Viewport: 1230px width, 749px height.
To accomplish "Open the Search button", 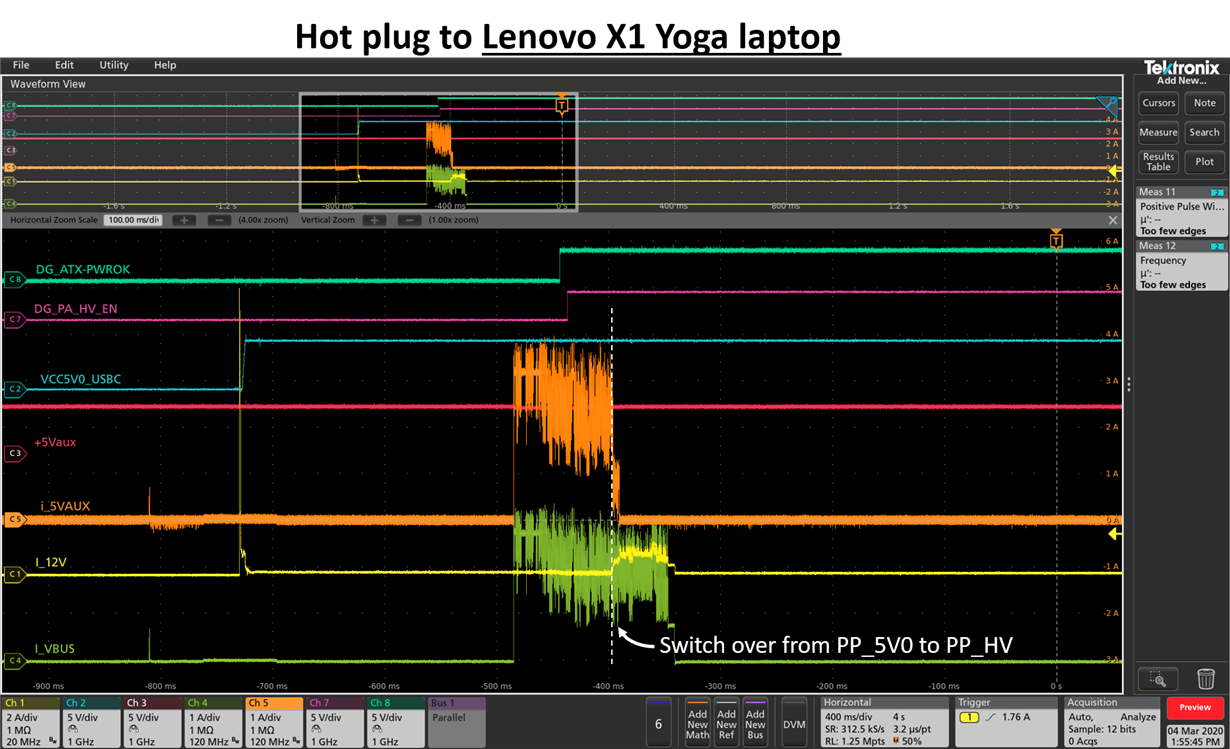I will click(1205, 132).
